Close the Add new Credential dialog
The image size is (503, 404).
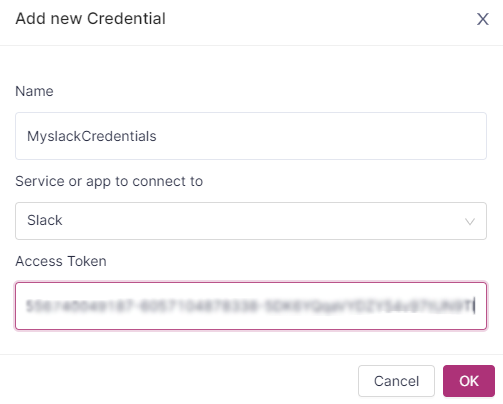coord(482,19)
